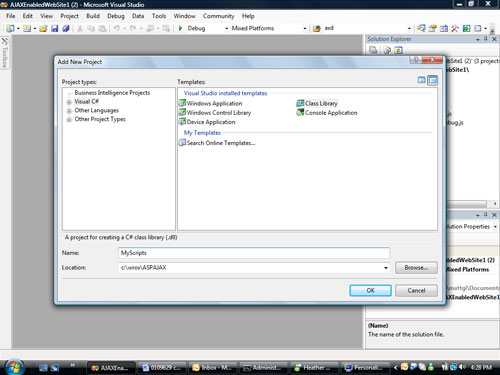This screenshot has height=375, width=500.
Task: Open Solution Explorer window position dropdown
Action: coord(478,39)
